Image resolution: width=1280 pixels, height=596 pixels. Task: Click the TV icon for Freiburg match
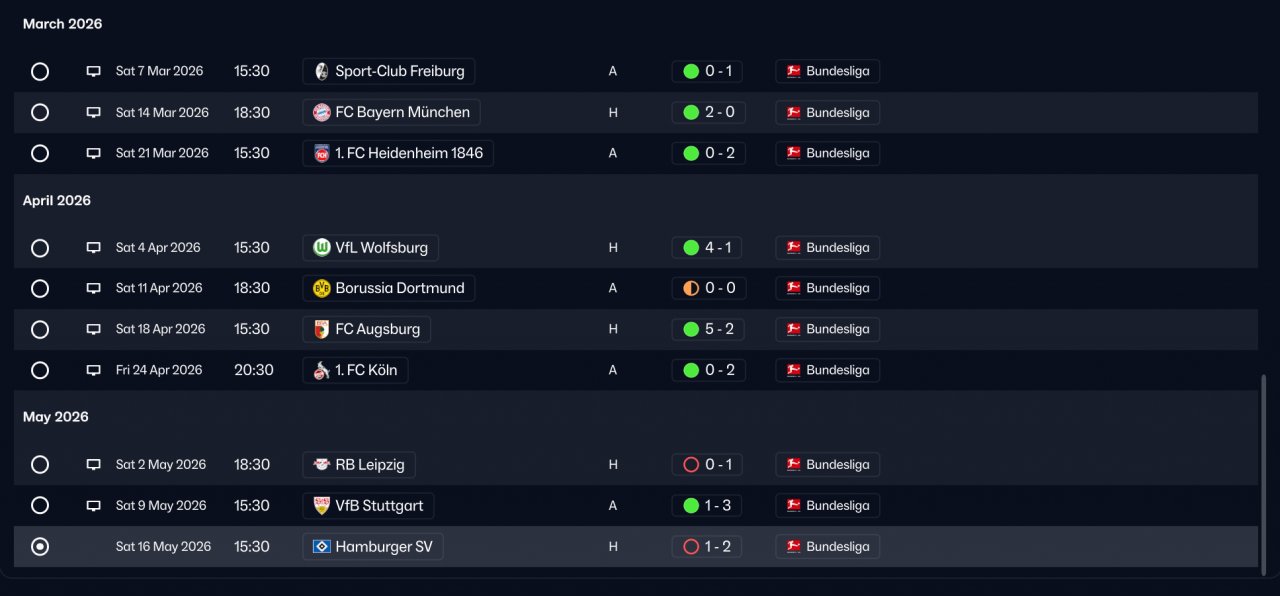pyautogui.click(x=93, y=71)
